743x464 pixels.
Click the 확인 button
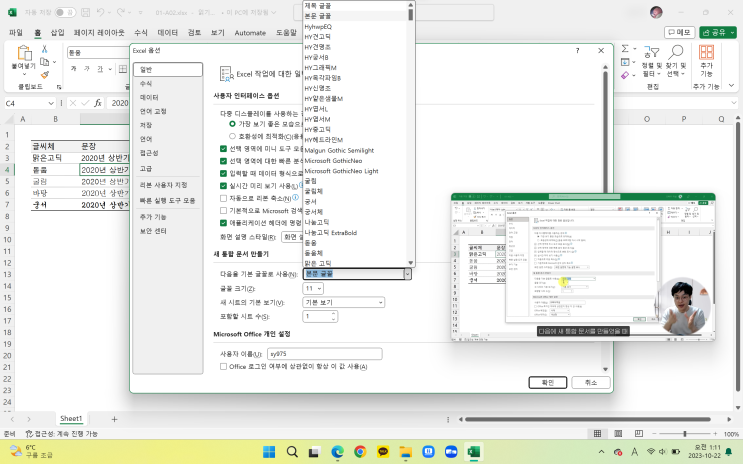547,383
